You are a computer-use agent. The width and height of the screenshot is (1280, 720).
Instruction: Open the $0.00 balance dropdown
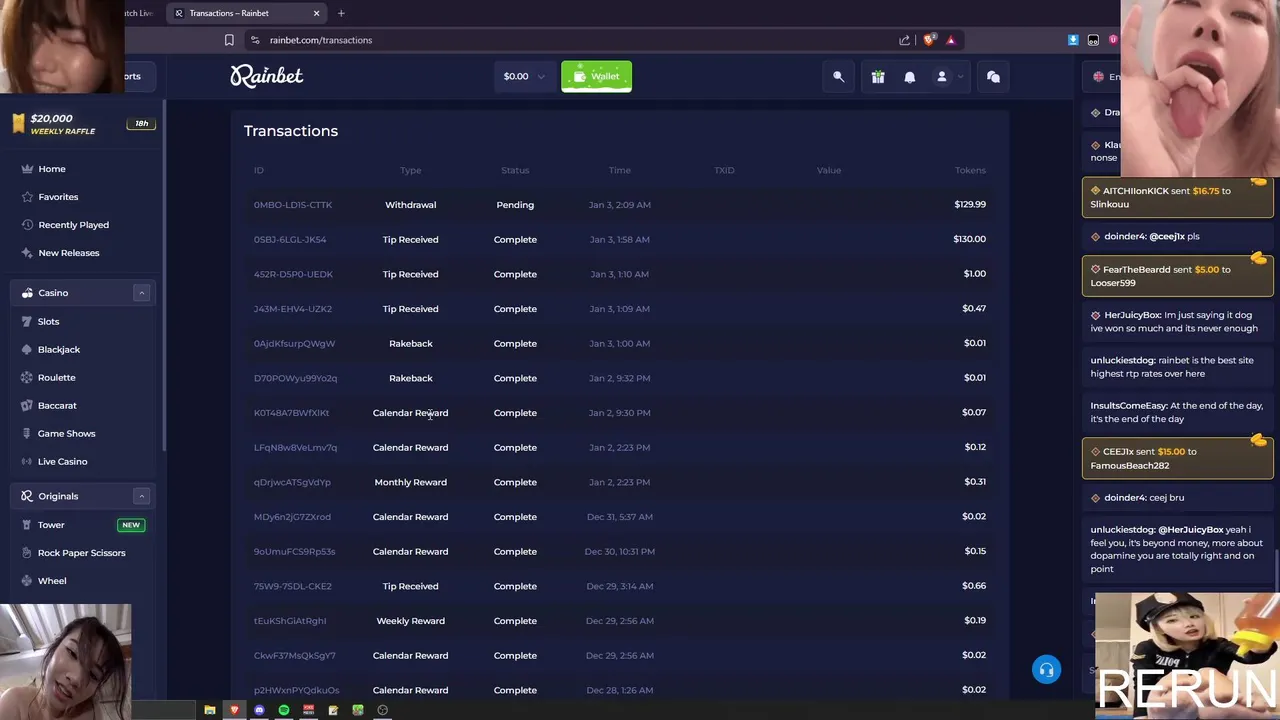tap(524, 76)
